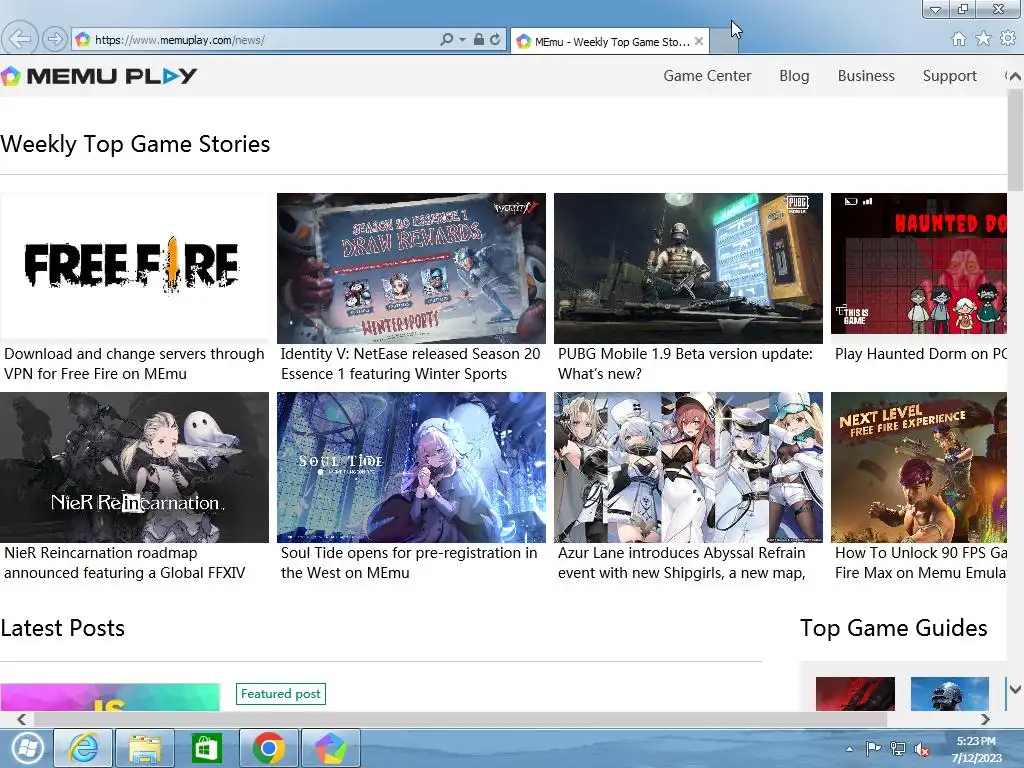Open the blue helmet game guide thumbnail
1024x768 pixels.
[x=950, y=694]
